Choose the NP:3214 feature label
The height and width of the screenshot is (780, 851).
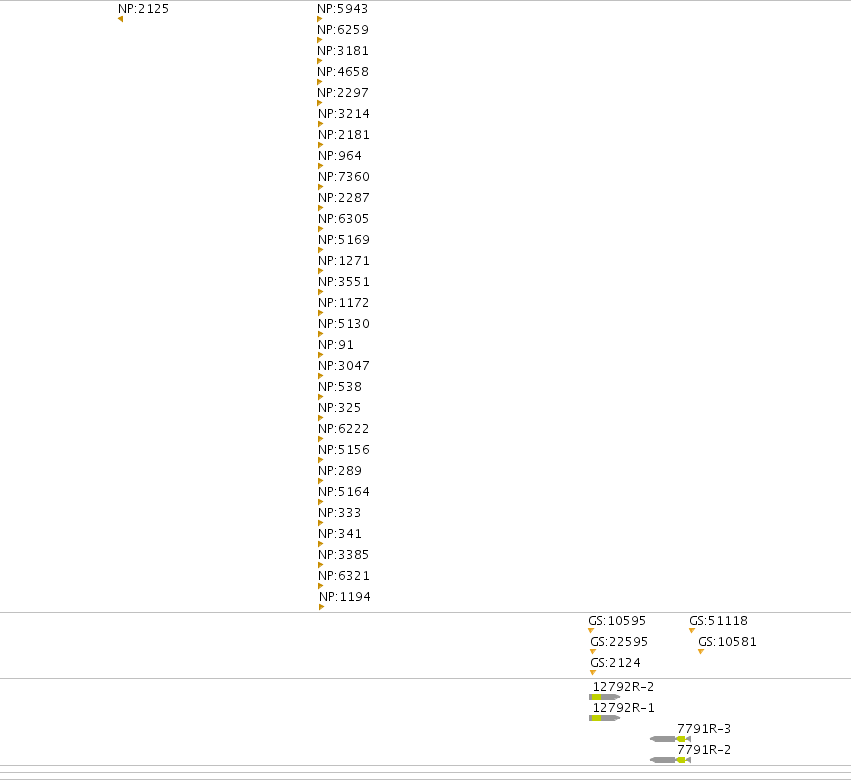344,114
